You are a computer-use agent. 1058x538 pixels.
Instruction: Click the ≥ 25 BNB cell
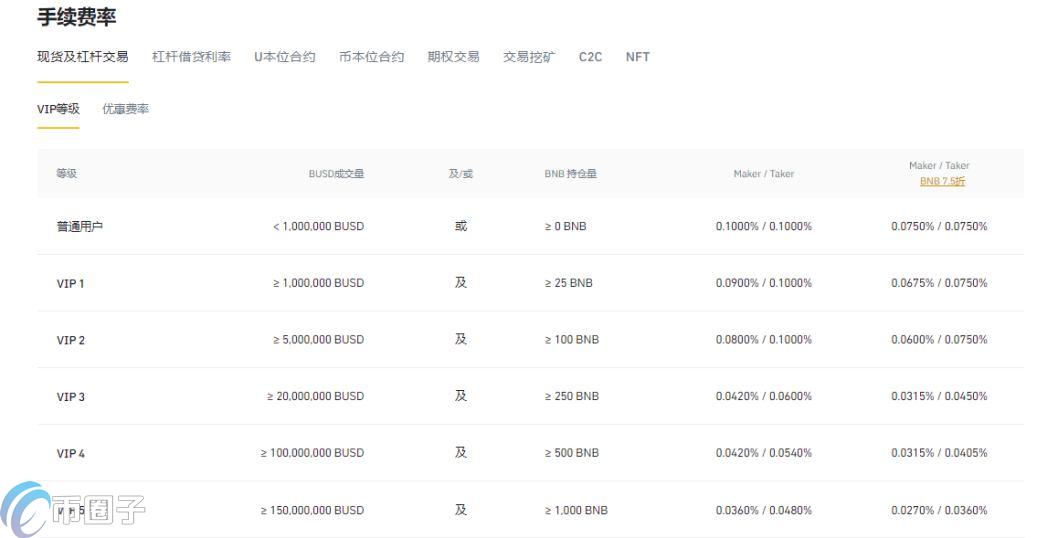[x=568, y=283]
